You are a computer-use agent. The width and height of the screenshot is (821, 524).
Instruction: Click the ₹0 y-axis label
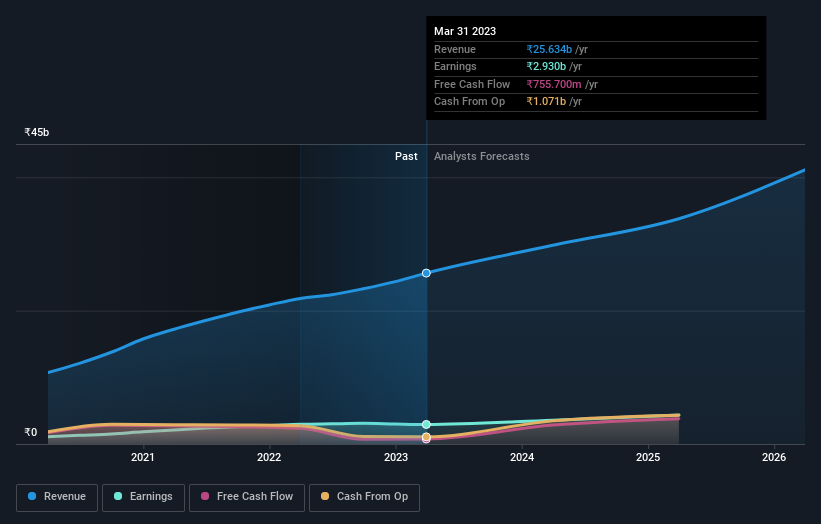click(31, 432)
